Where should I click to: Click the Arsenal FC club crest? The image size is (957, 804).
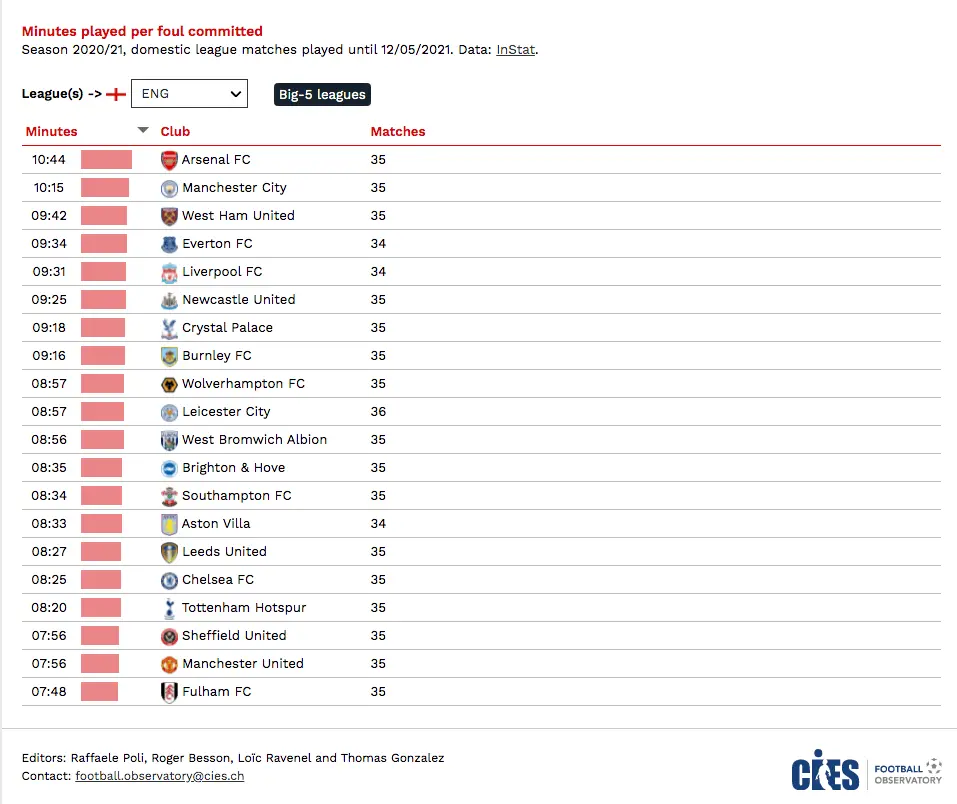(x=169, y=160)
